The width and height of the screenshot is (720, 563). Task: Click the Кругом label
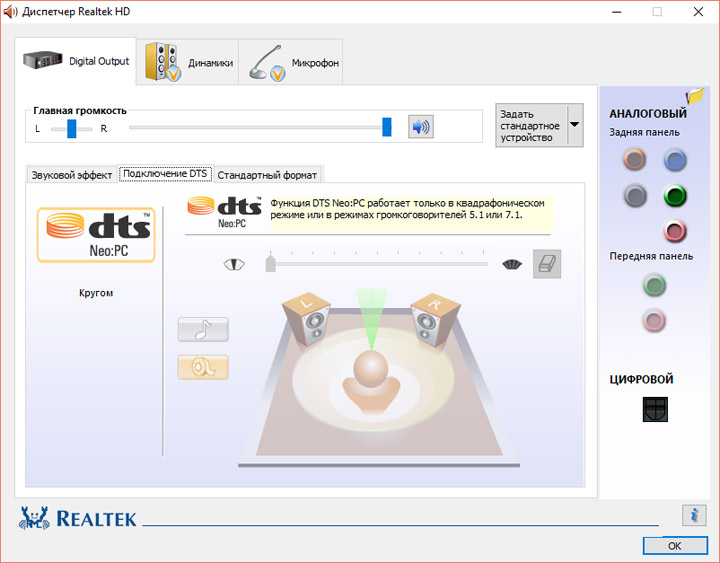coord(96,293)
